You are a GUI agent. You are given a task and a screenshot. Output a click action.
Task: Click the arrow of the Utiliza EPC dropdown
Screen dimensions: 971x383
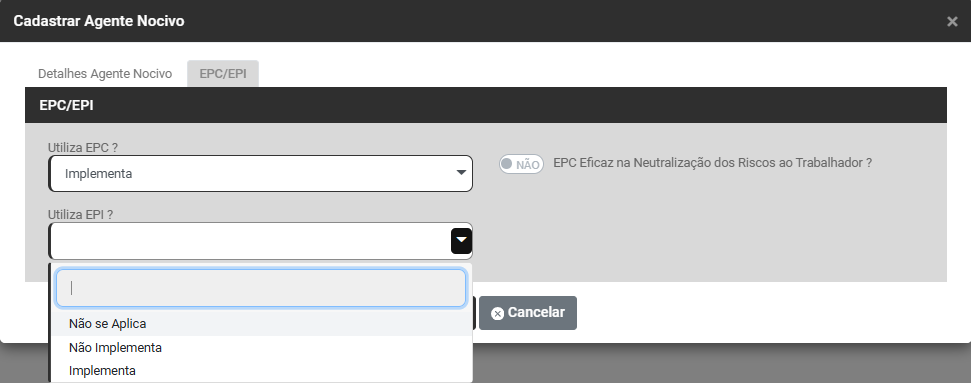point(461,173)
